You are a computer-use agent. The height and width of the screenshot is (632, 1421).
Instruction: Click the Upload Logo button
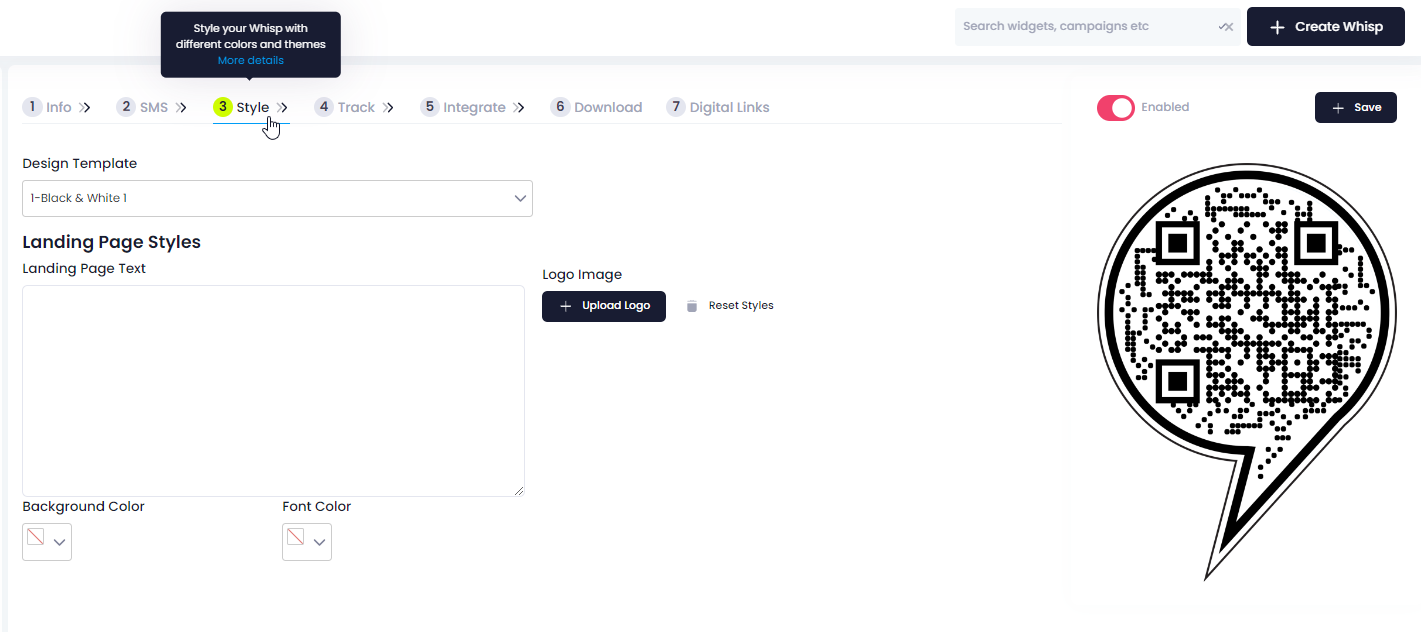604,306
